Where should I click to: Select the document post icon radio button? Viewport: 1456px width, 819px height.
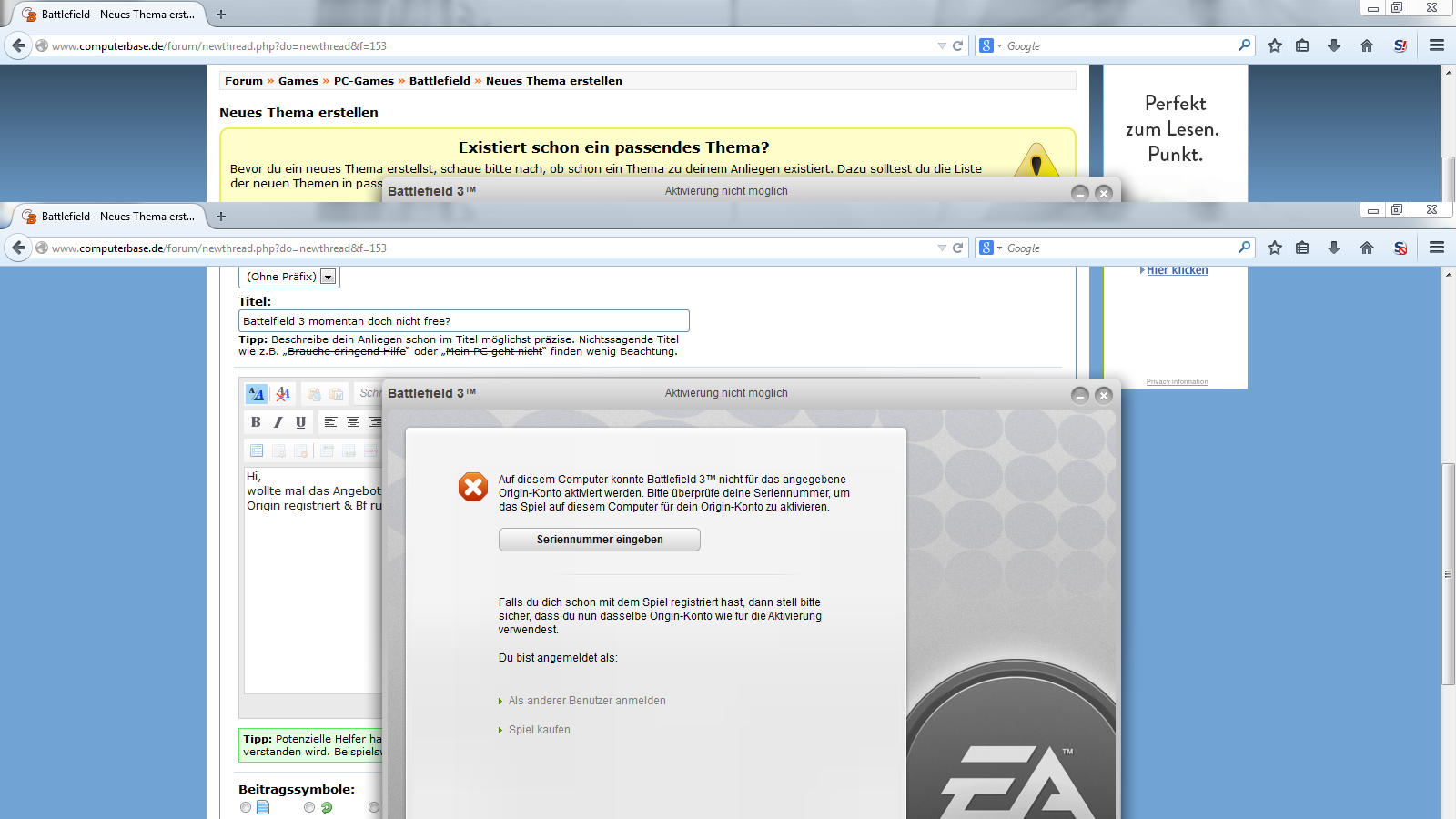pyautogui.click(x=246, y=807)
